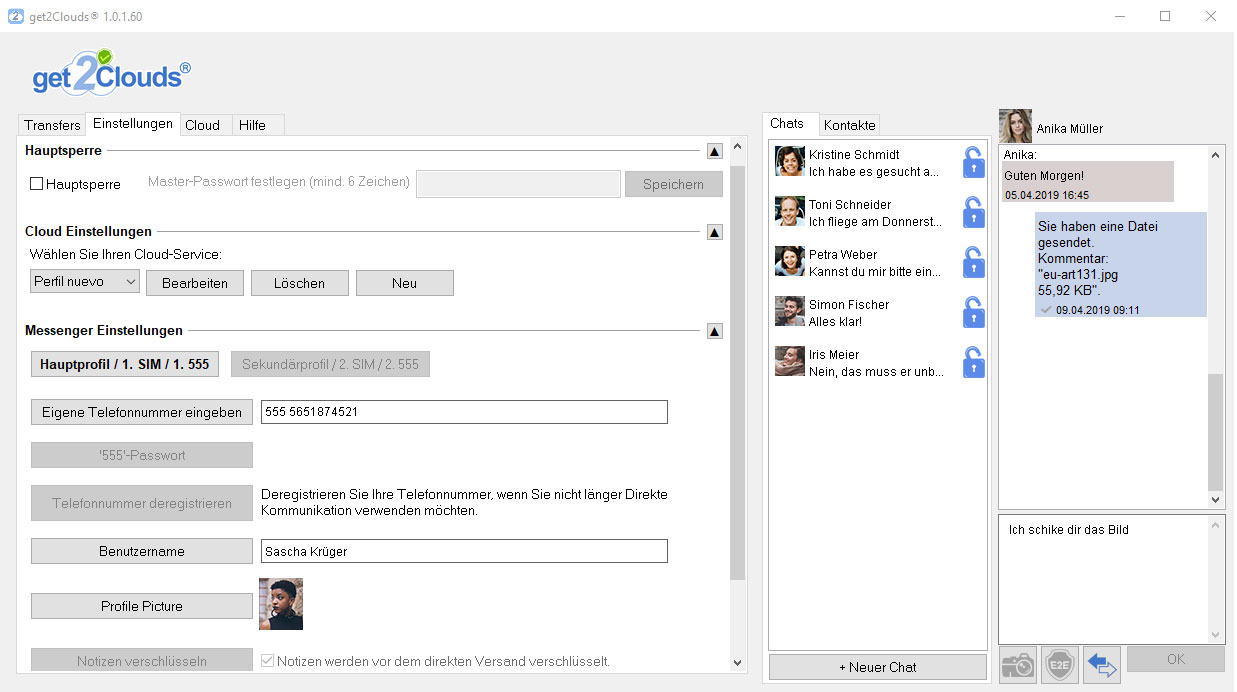Click the master password input field

point(518,184)
